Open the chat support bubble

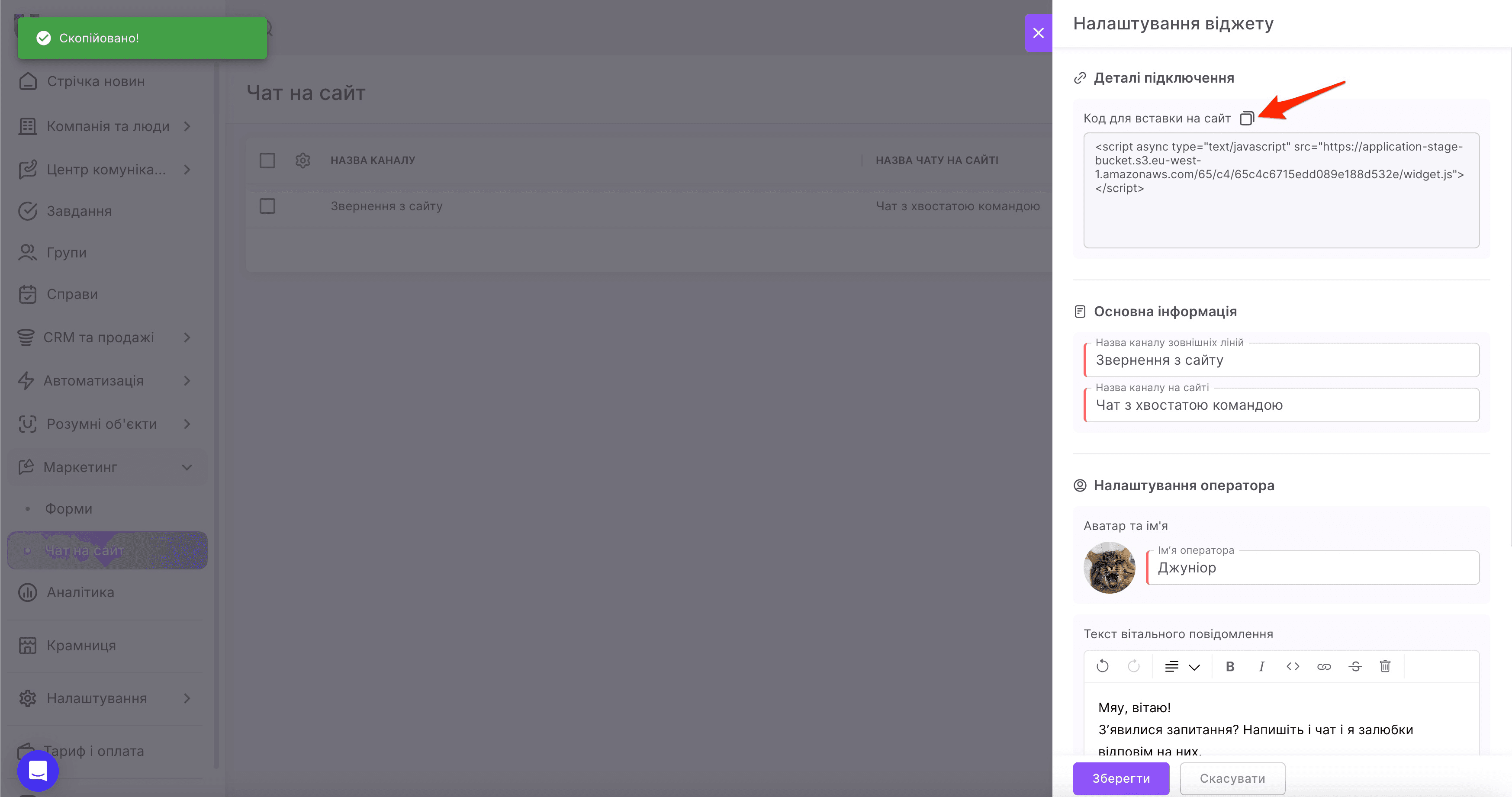click(38, 771)
